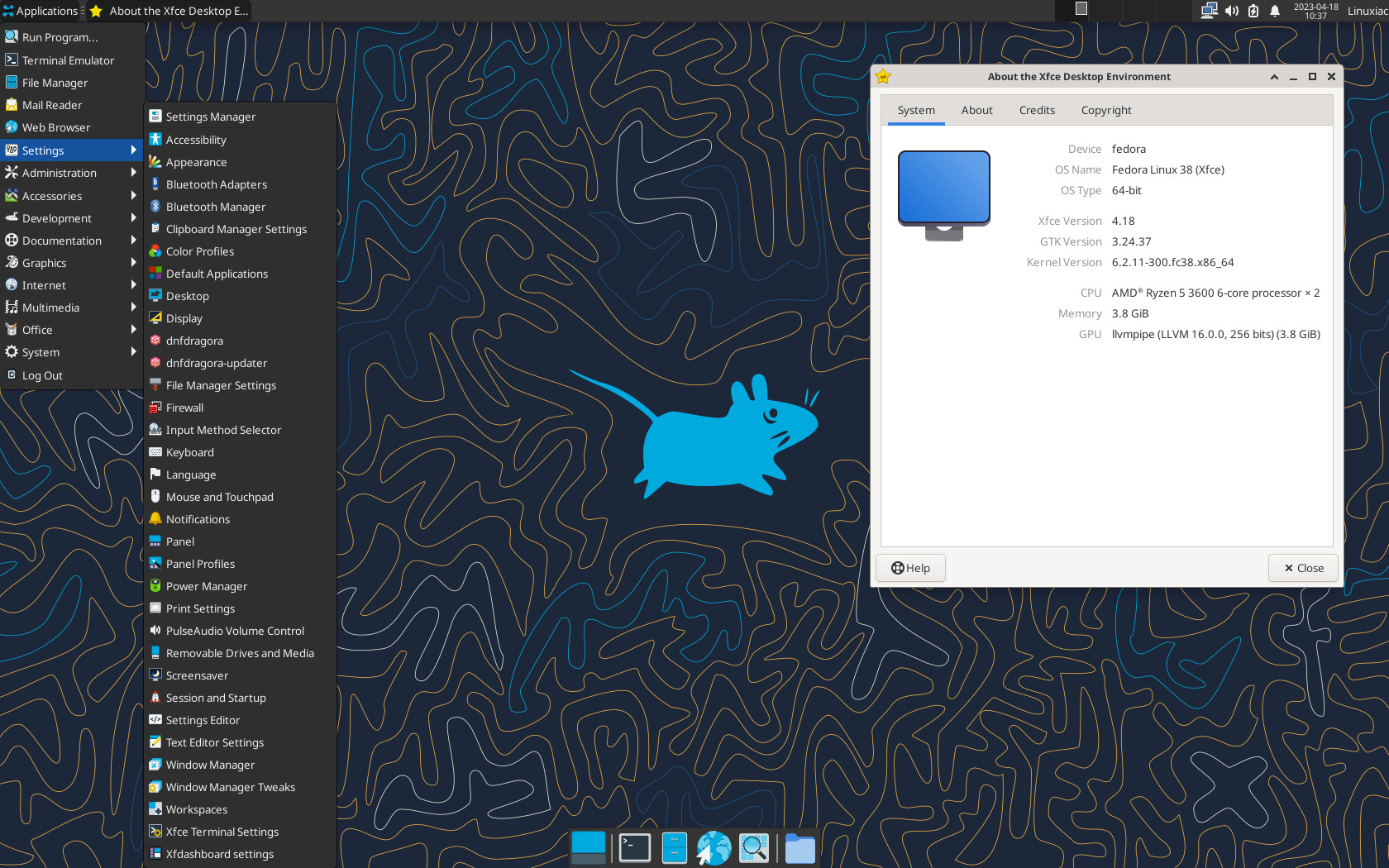Open Color Profiles settings
This screenshot has height=868, width=1389.
240,251
